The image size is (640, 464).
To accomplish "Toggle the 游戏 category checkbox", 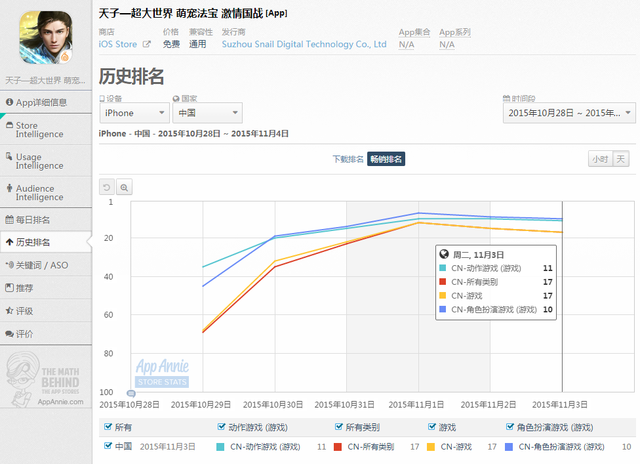I will (x=432, y=427).
